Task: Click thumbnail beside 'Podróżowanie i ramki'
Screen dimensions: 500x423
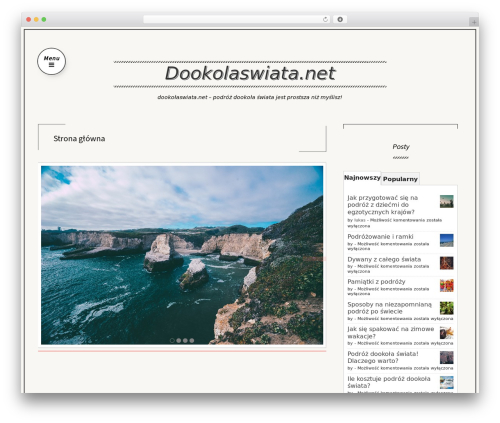Action: [446, 240]
